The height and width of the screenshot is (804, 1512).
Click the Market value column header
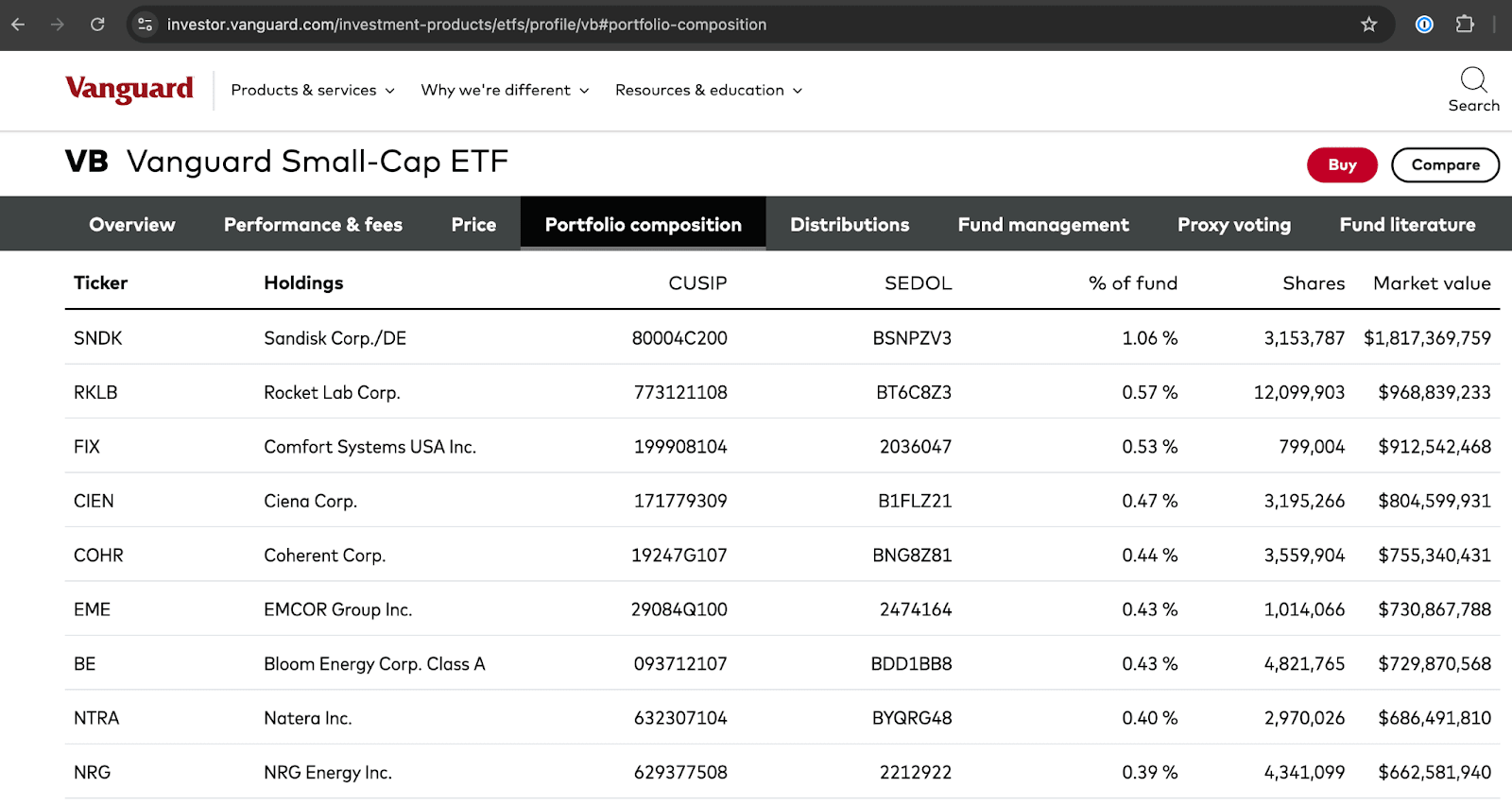(1432, 283)
